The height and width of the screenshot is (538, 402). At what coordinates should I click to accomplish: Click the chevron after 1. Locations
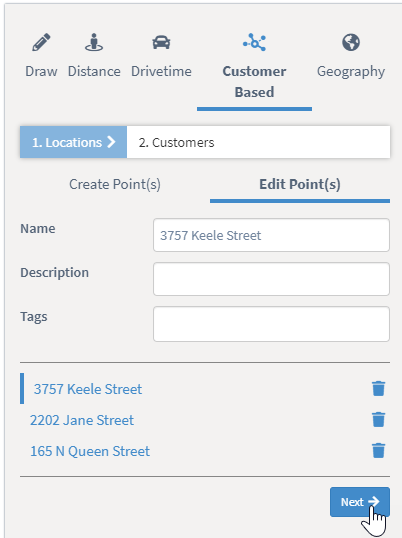click(x=111, y=142)
